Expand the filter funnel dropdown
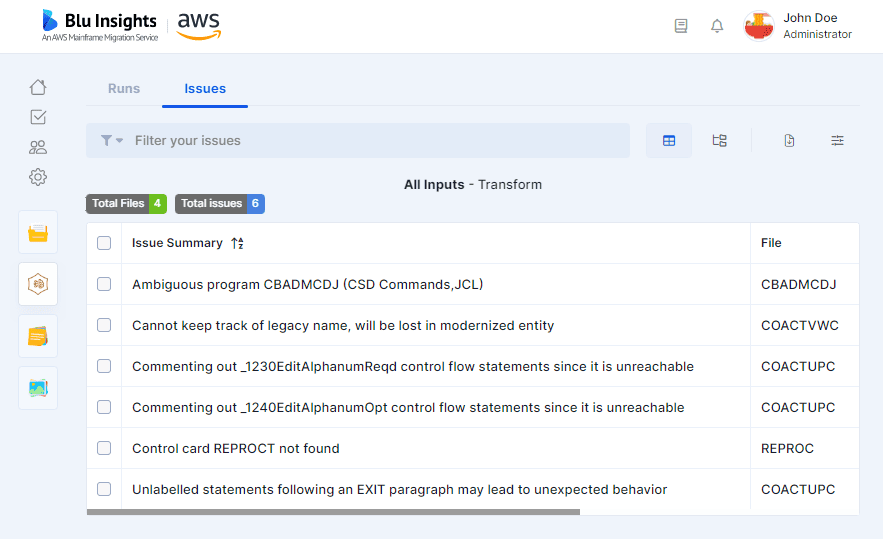The image size is (883, 539). [112, 140]
